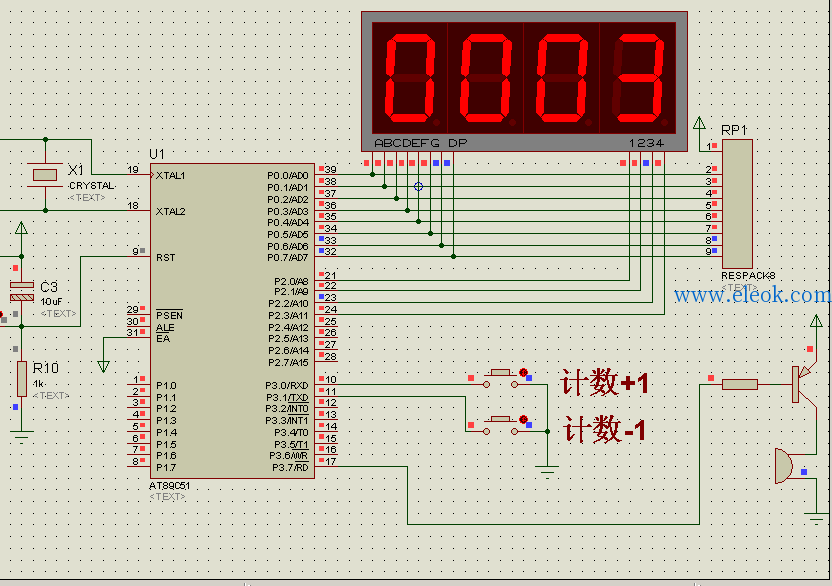Click the 计数+1 text label
The width and height of the screenshot is (832, 586).
605,383
